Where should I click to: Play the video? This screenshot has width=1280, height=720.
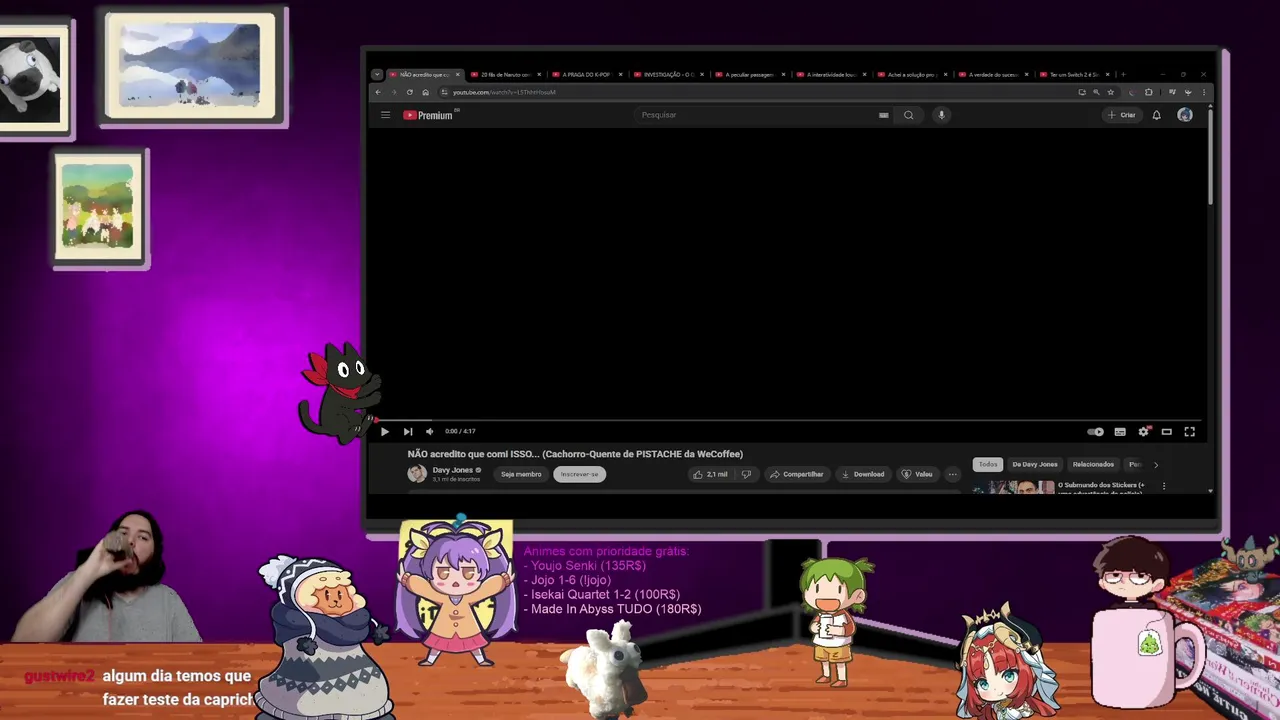(384, 431)
